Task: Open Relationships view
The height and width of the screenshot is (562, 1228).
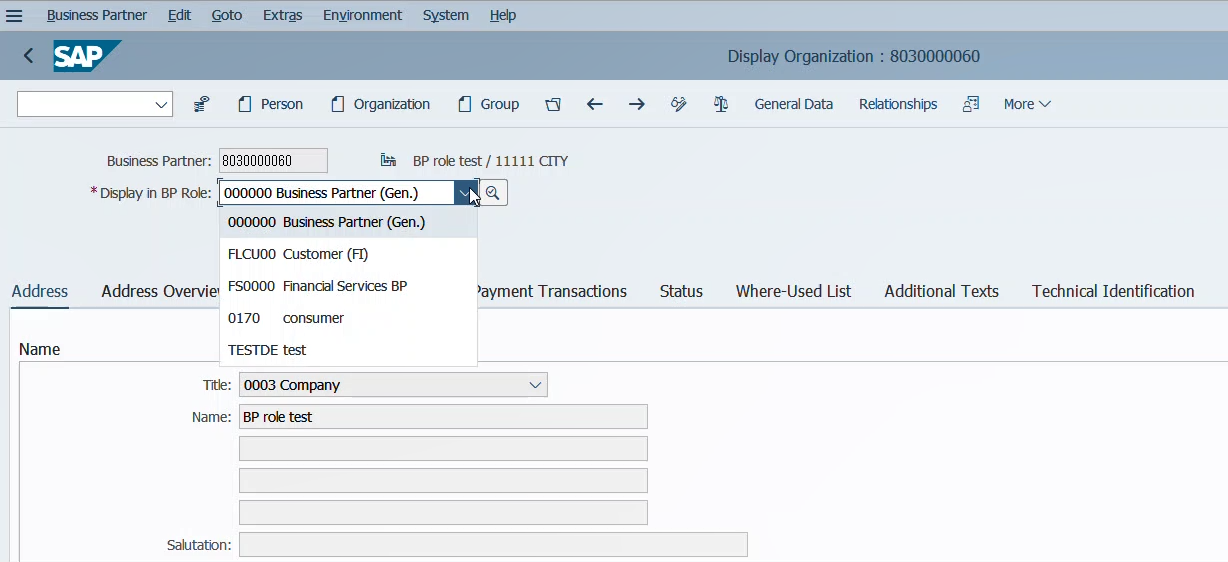Action: [898, 104]
